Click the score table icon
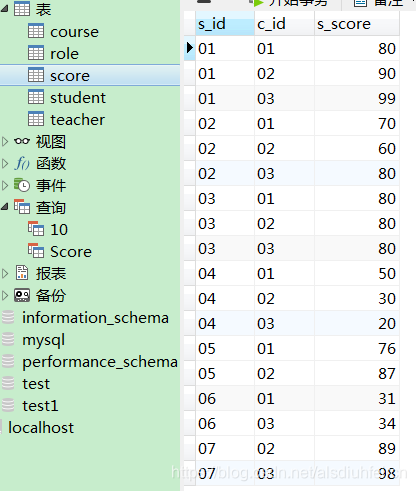This screenshot has height=491, width=416. click(x=36, y=75)
